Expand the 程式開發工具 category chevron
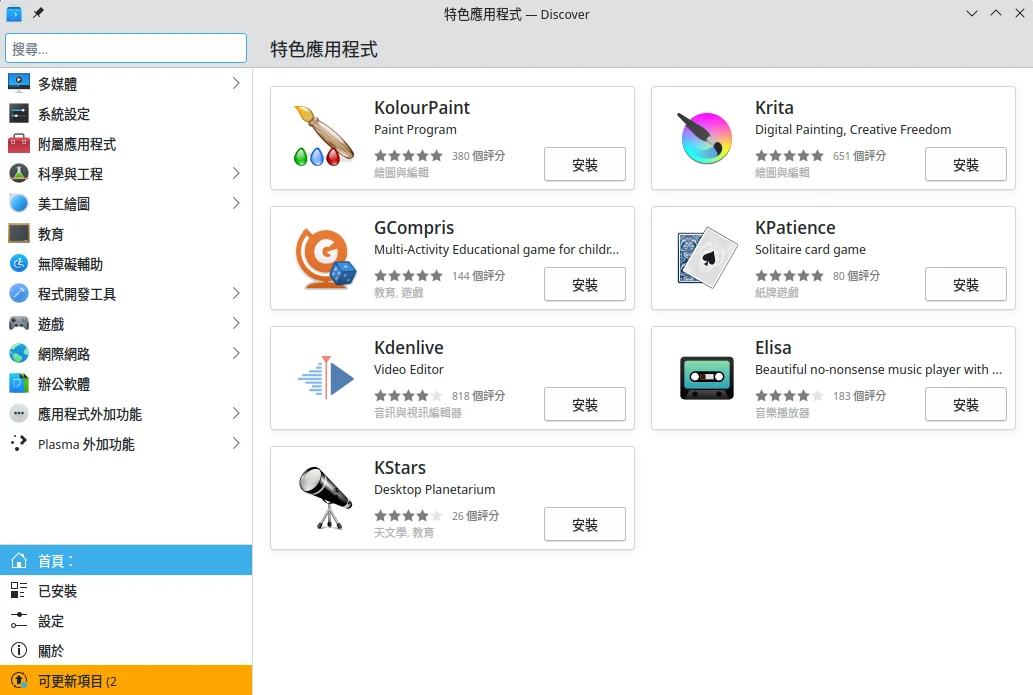The height and width of the screenshot is (695, 1033). pos(236,293)
